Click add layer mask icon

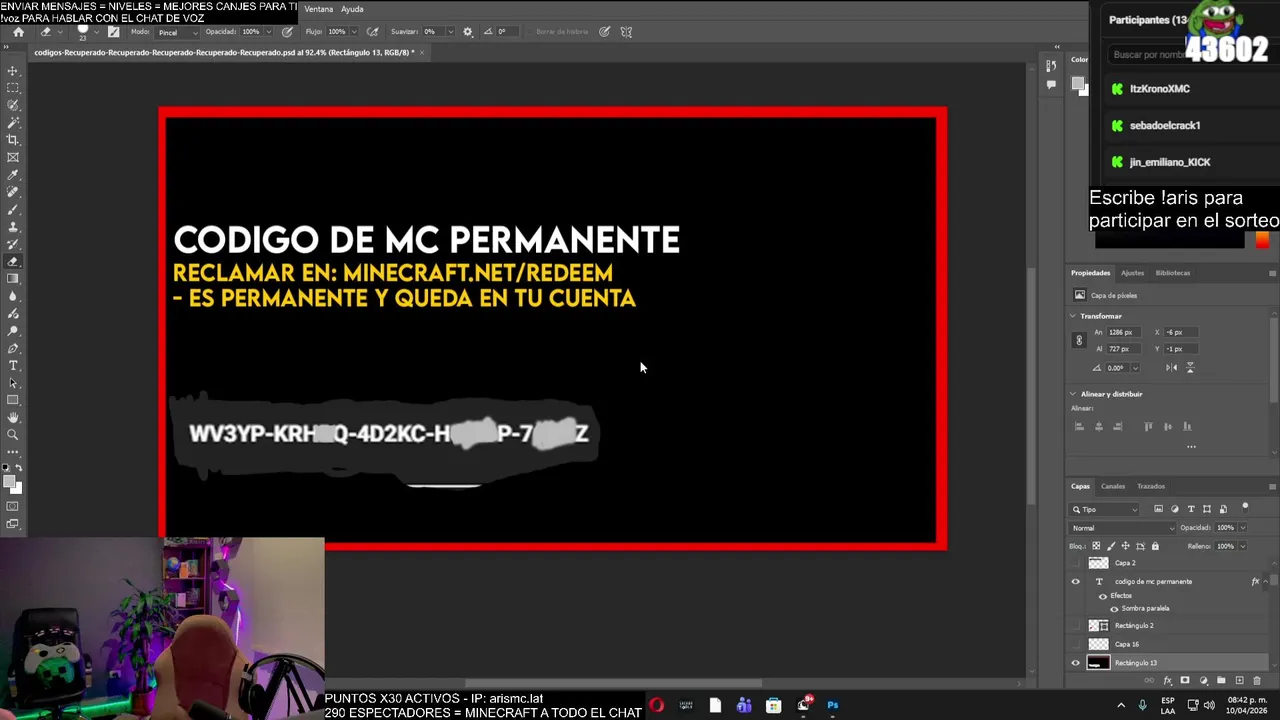tap(1185, 681)
